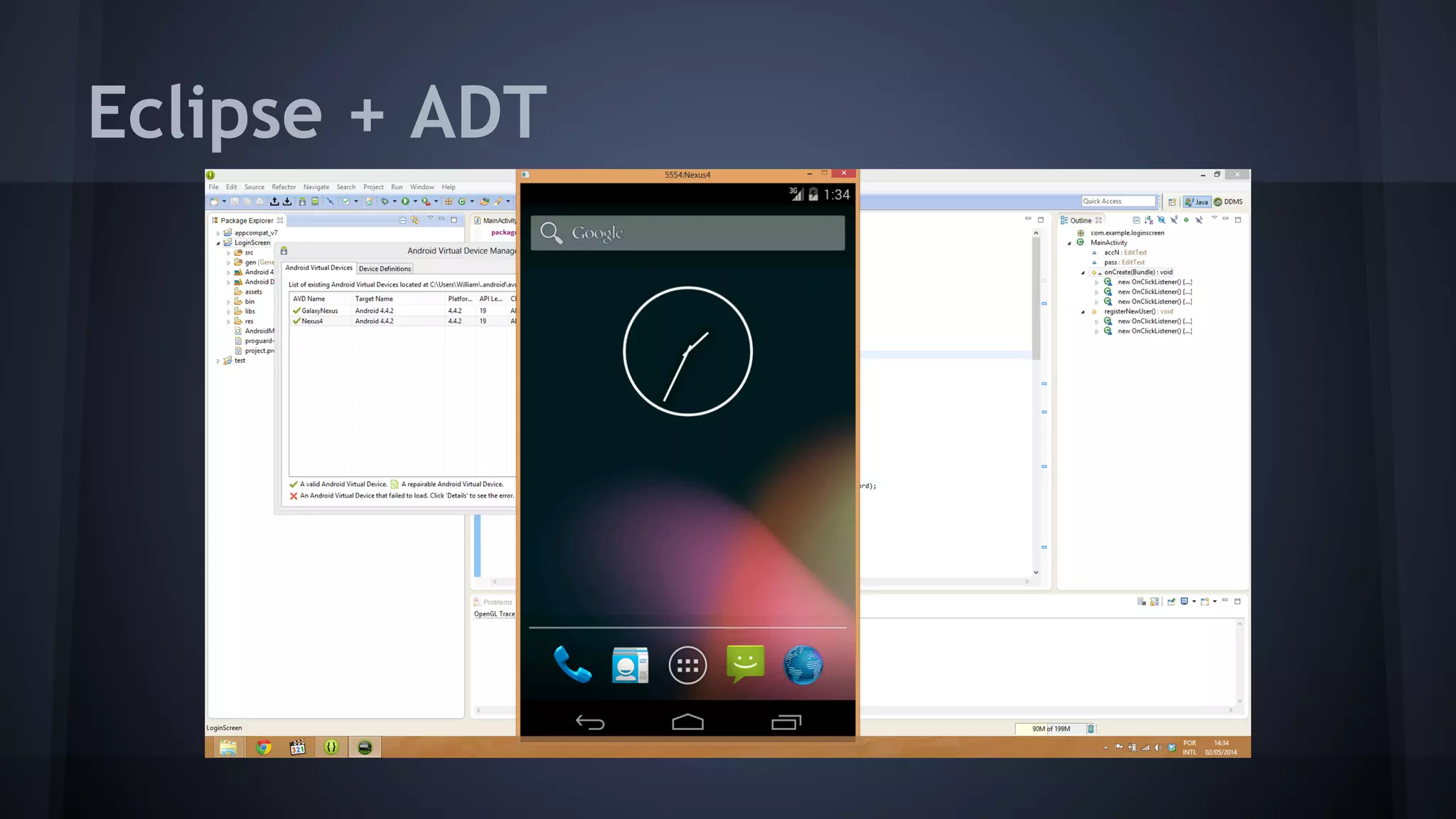
Task: Click the Debug bug toolbar icon
Action: [x=385, y=202]
